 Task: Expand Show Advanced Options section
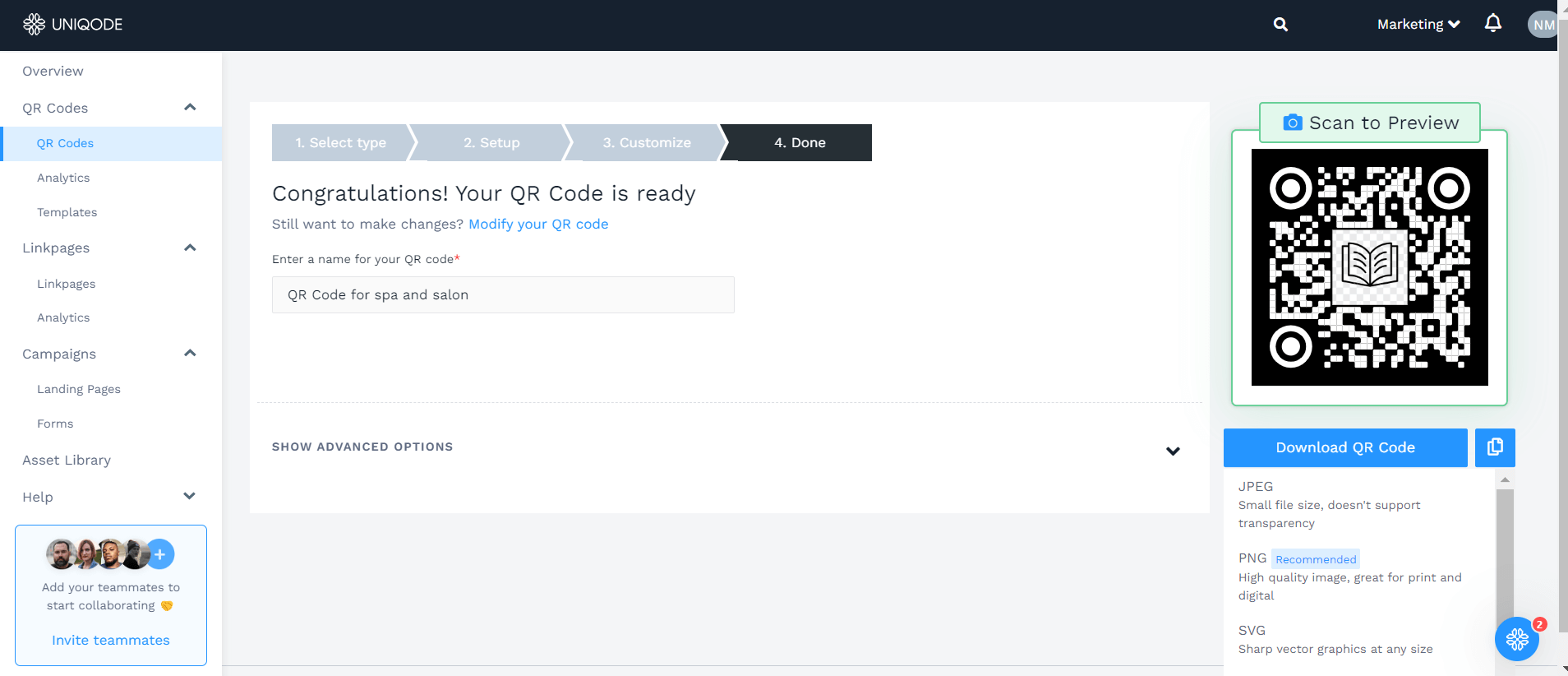[x=1173, y=451]
